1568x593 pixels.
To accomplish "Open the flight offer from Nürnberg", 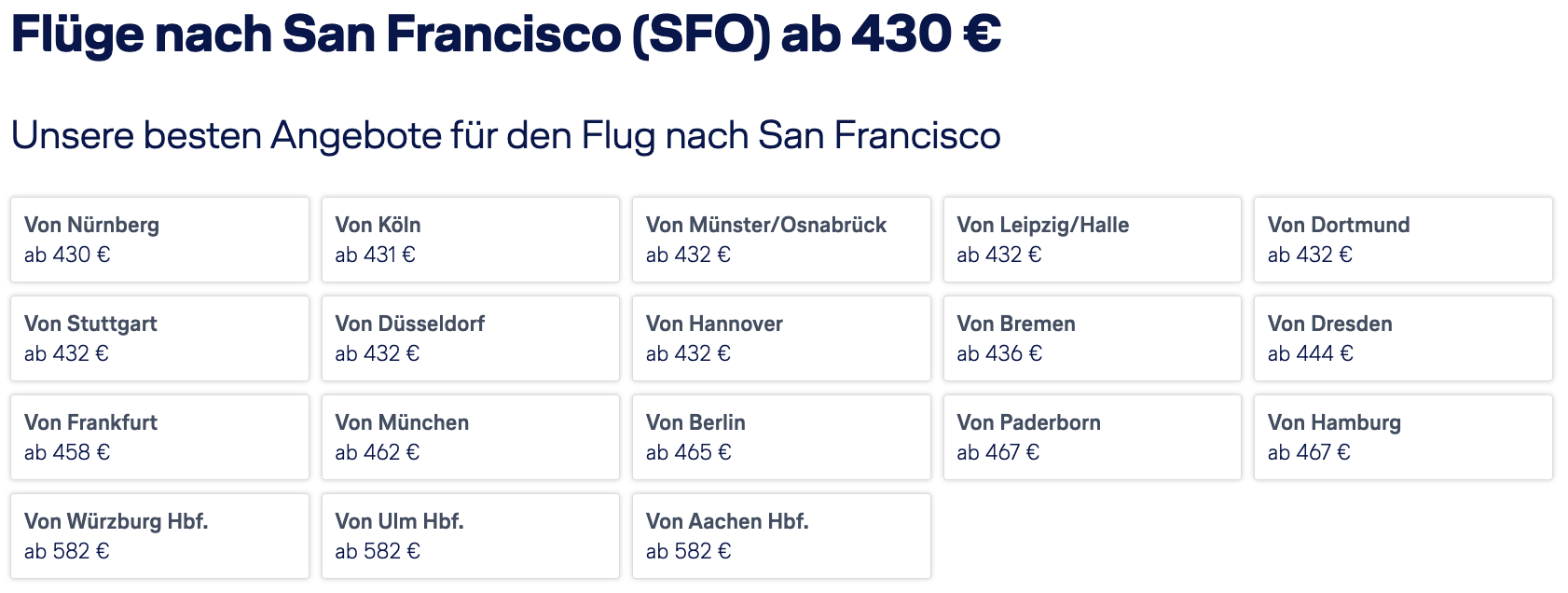I will tap(159, 240).
